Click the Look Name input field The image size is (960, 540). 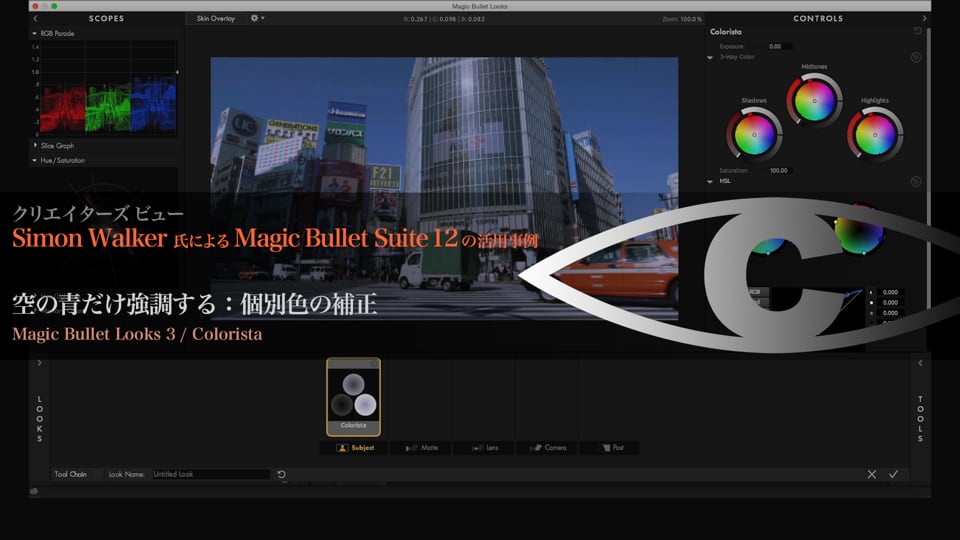click(x=211, y=474)
